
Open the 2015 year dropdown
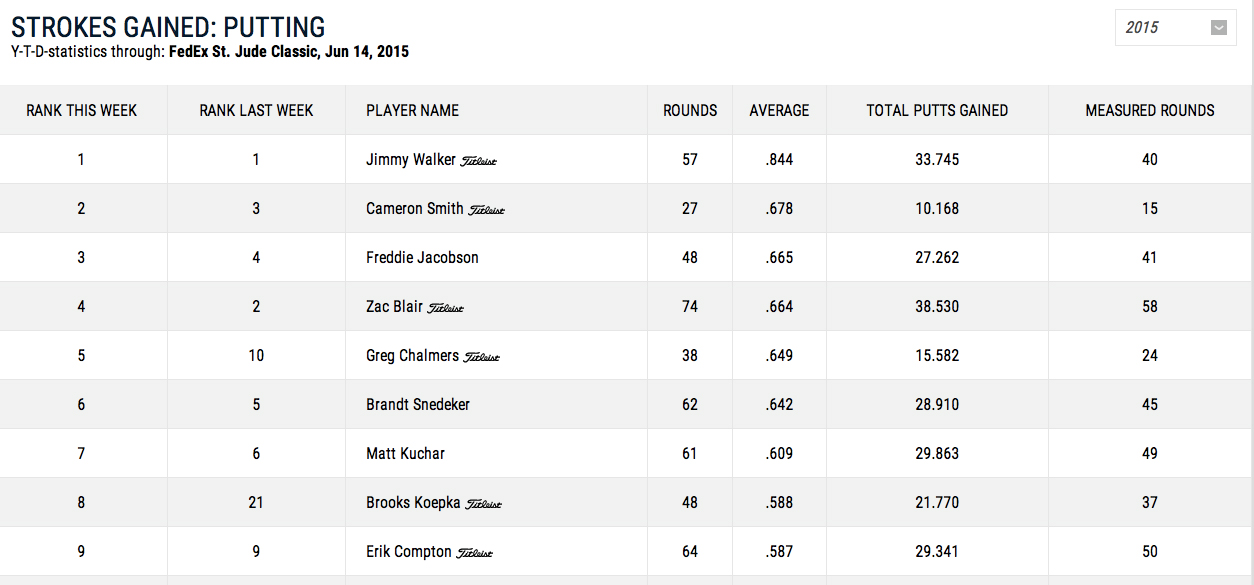click(1175, 28)
